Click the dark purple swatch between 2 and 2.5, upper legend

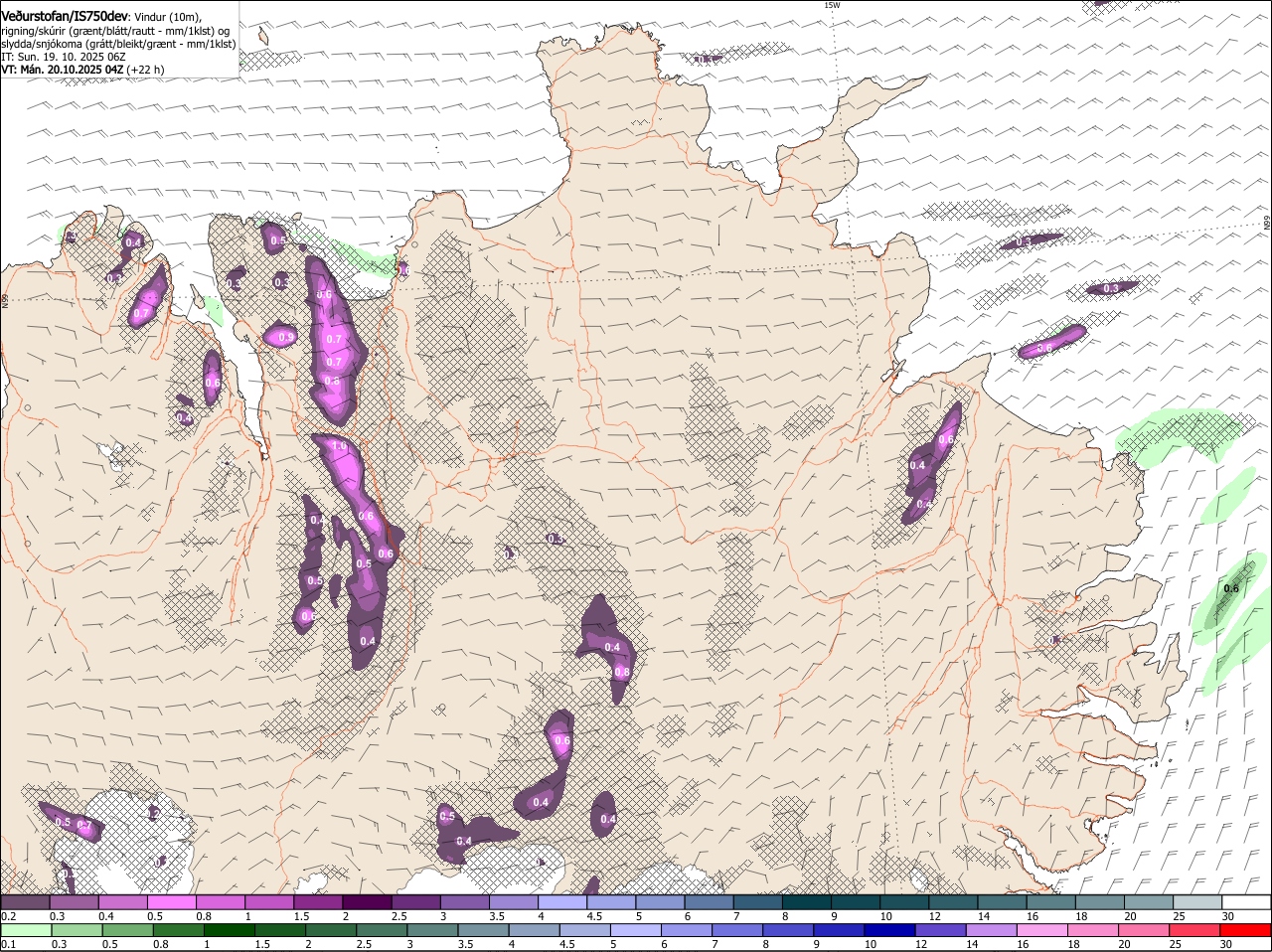click(x=366, y=902)
